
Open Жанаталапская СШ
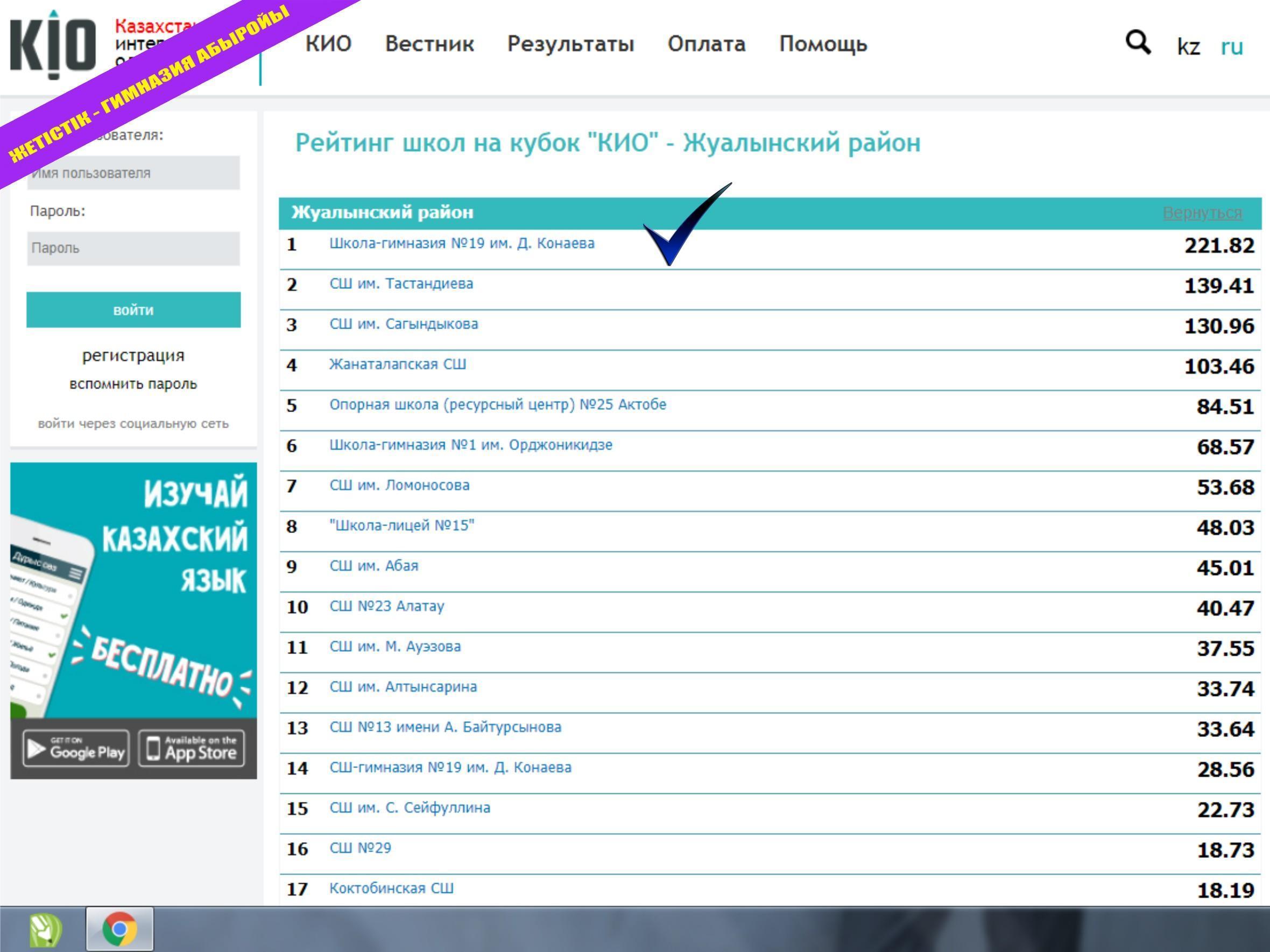point(397,364)
